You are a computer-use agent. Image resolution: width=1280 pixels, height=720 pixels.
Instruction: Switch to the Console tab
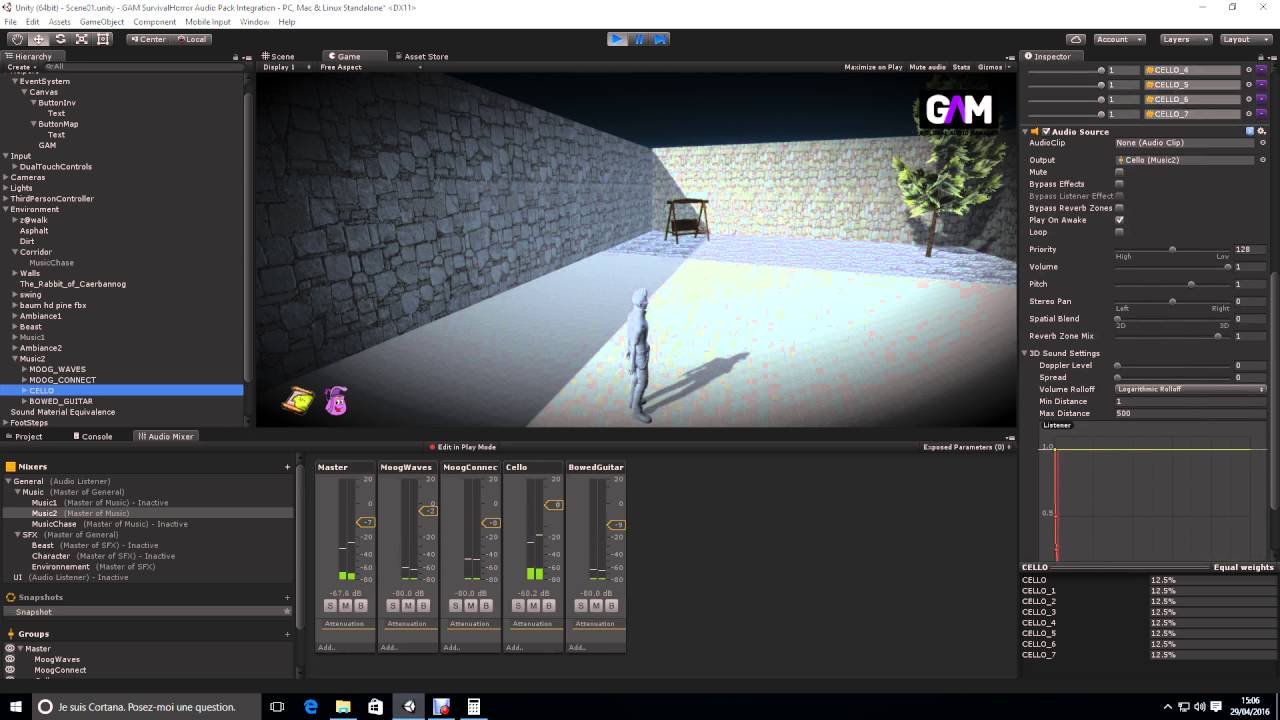(x=92, y=436)
